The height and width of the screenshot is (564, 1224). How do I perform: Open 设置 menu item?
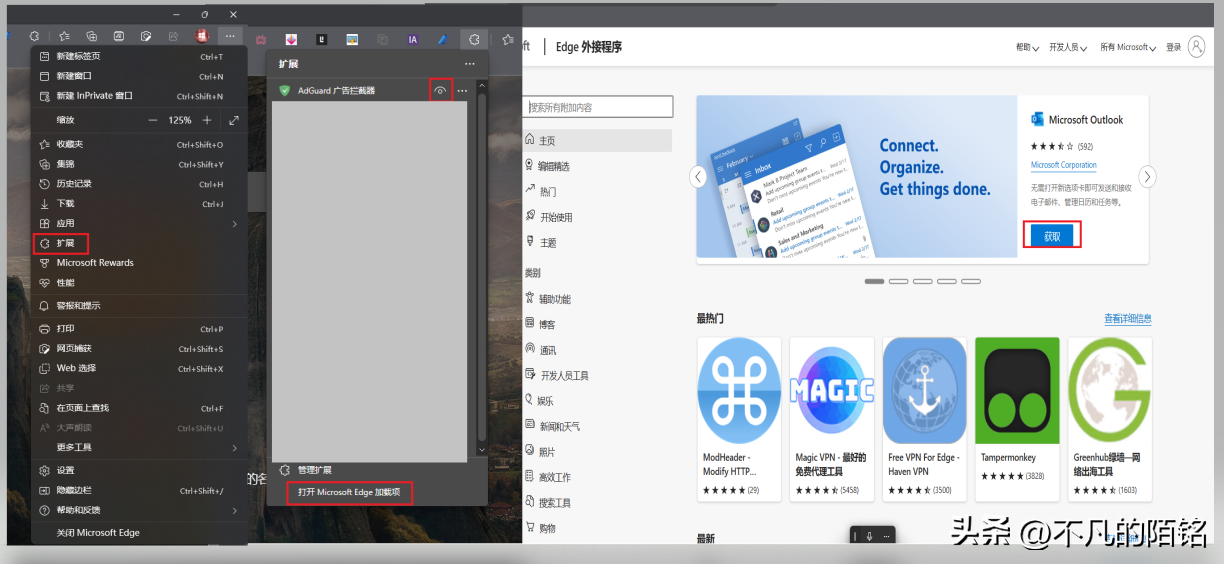139,470
